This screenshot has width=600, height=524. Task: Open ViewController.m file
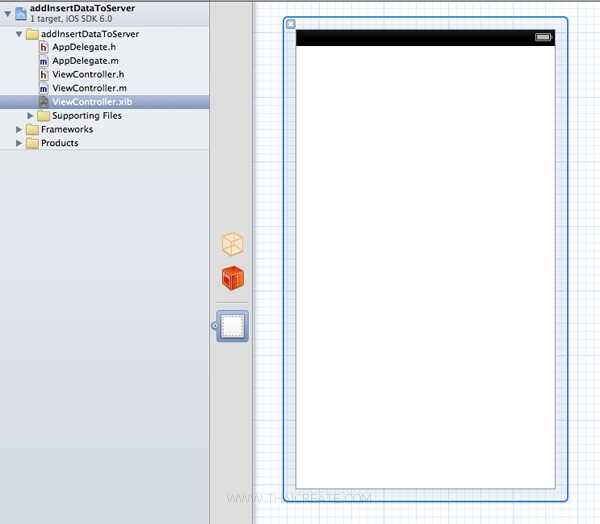tap(90, 88)
